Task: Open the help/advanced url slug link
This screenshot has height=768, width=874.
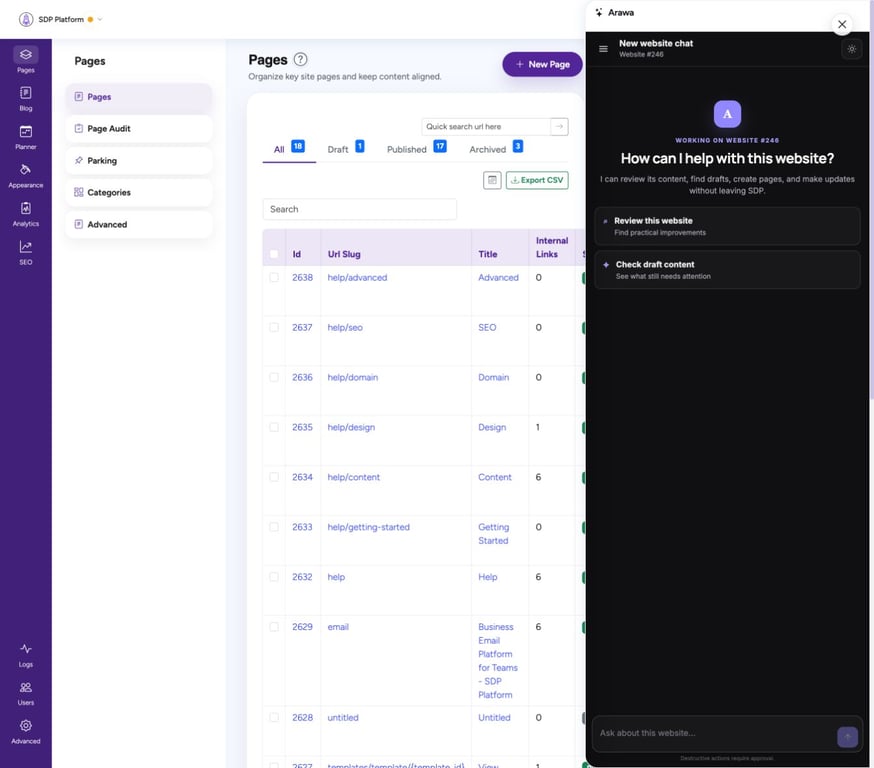Action: click(x=357, y=278)
